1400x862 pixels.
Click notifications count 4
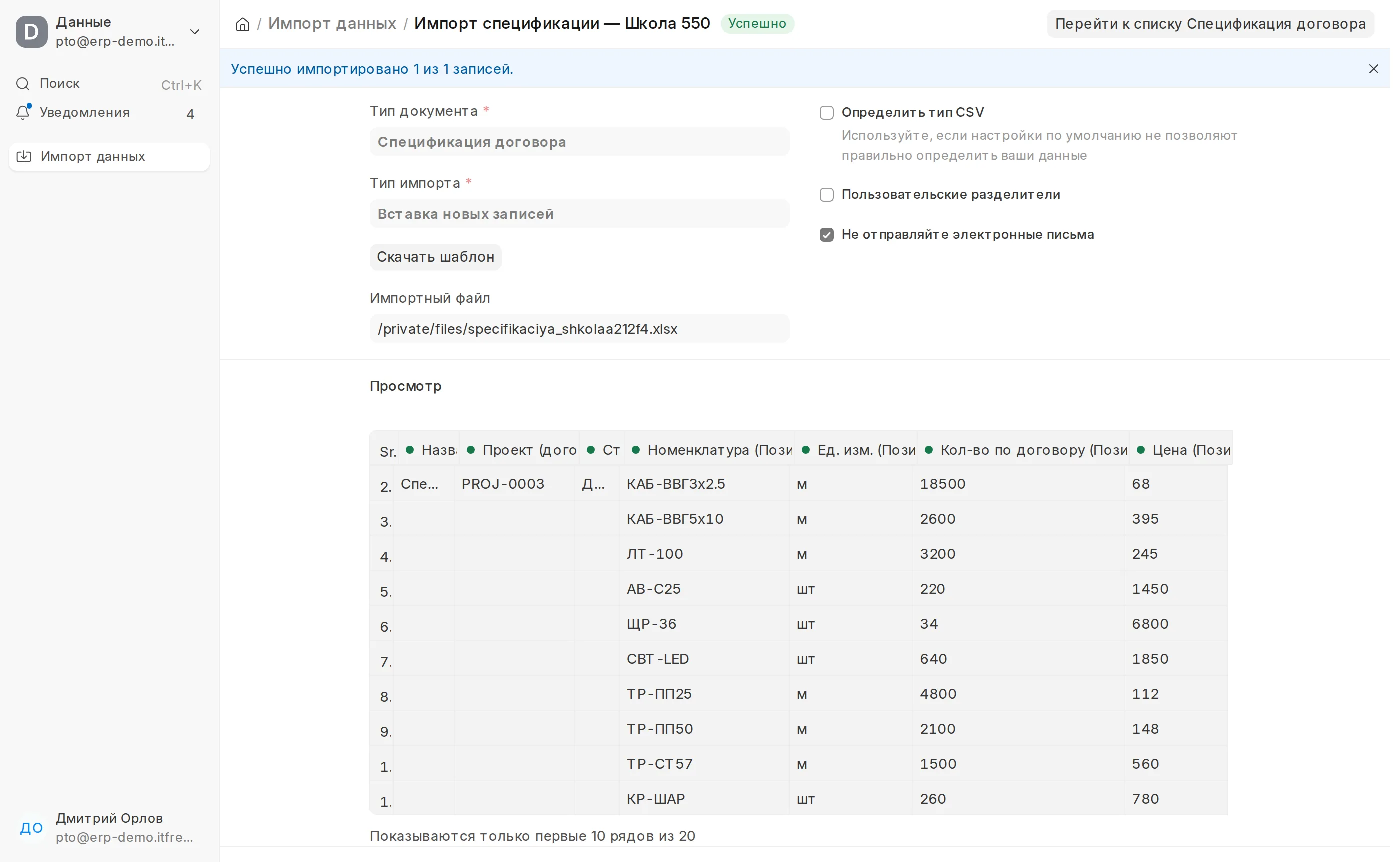[191, 115]
